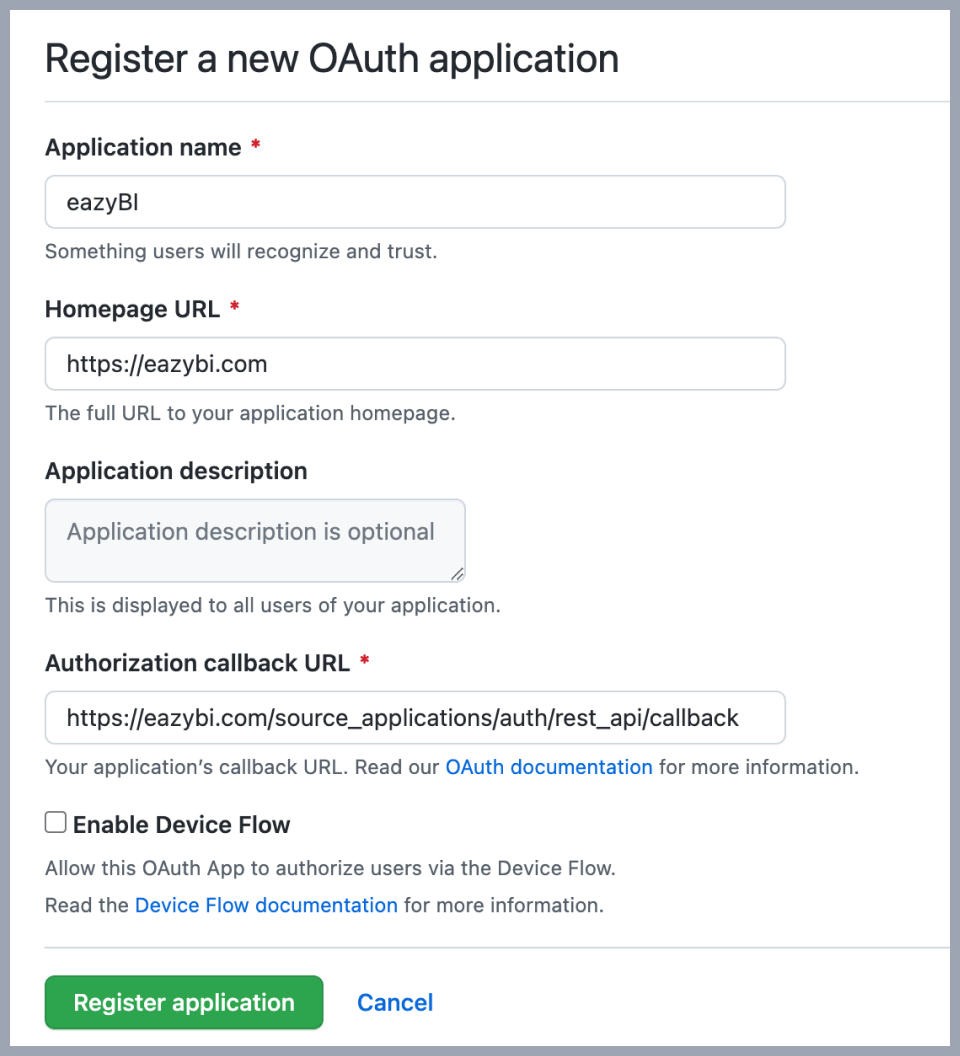Viewport: 960px width, 1056px height.
Task: Click the Application description text area
Action: point(255,540)
